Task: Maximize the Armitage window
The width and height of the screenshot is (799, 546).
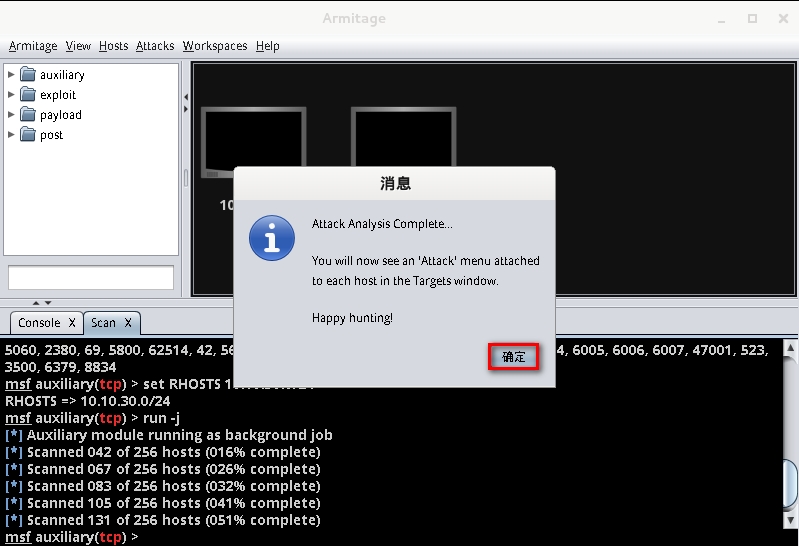Action: [x=752, y=18]
